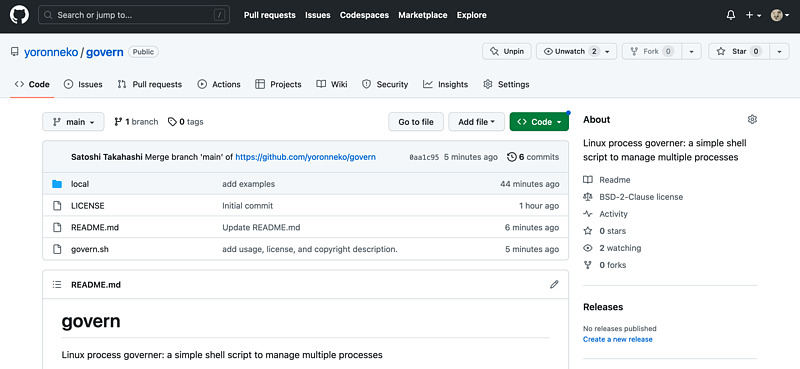Open commit hash 0aa1c95
The image size is (800, 369).
(424, 157)
